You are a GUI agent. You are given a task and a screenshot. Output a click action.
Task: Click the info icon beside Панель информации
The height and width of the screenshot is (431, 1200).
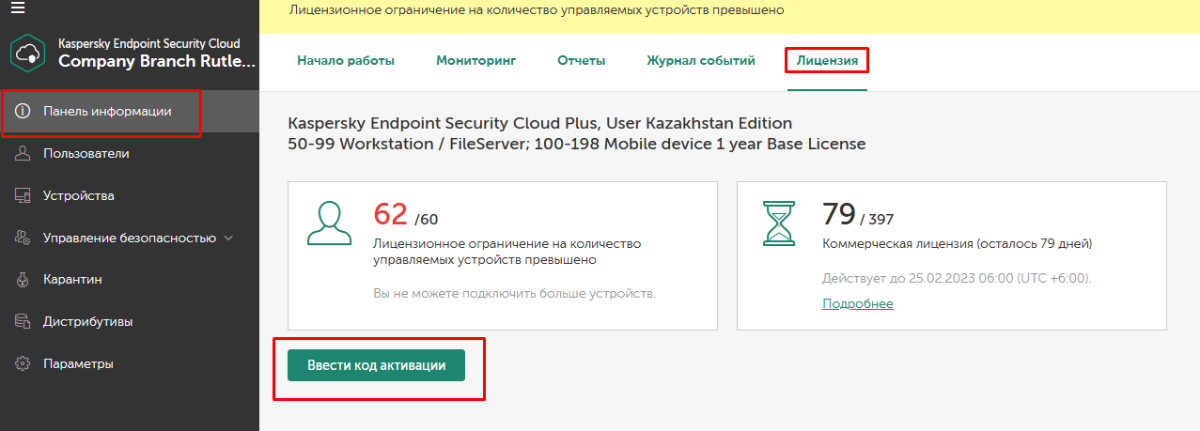click(22, 111)
